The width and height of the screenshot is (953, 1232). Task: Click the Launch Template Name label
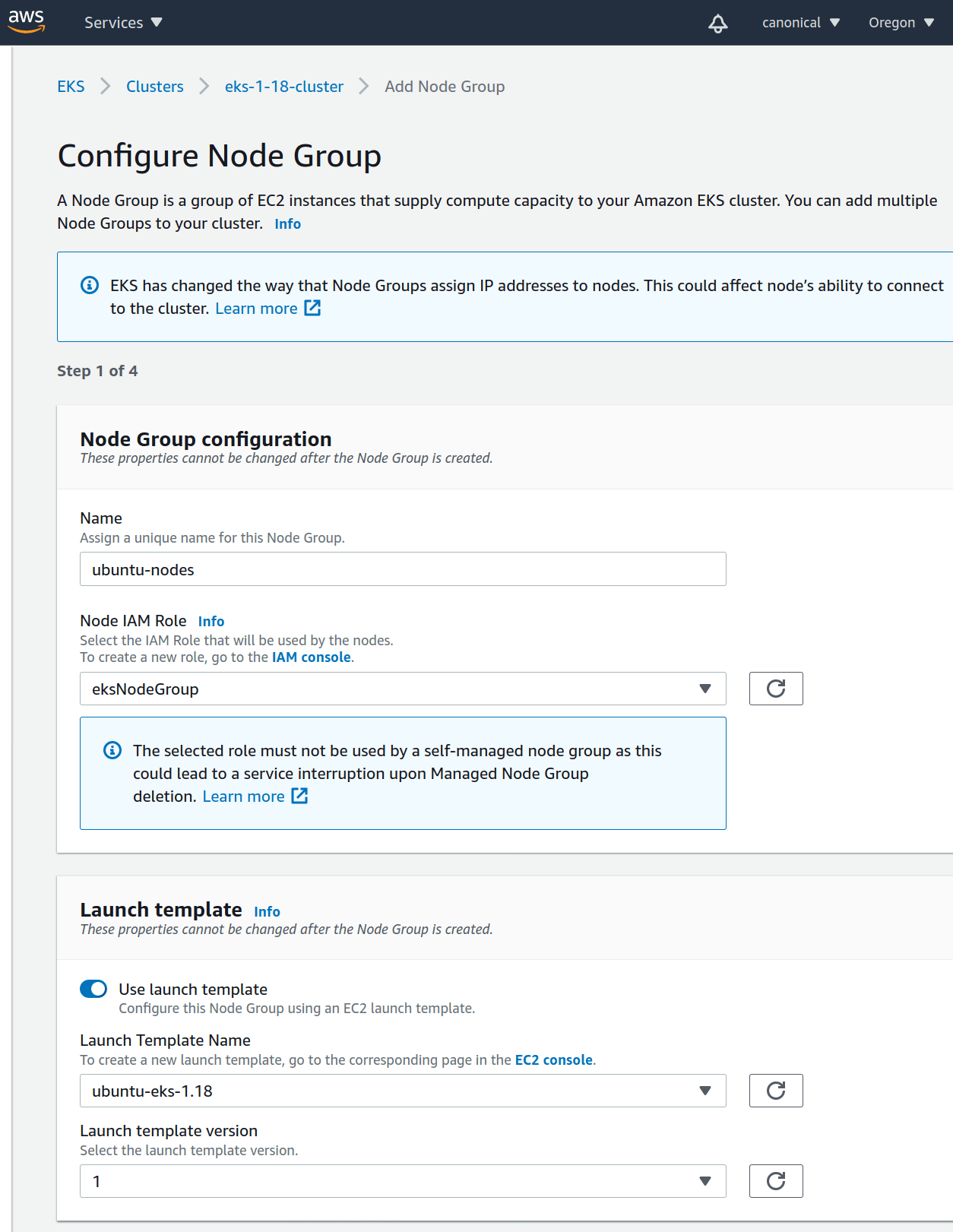(165, 1040)
